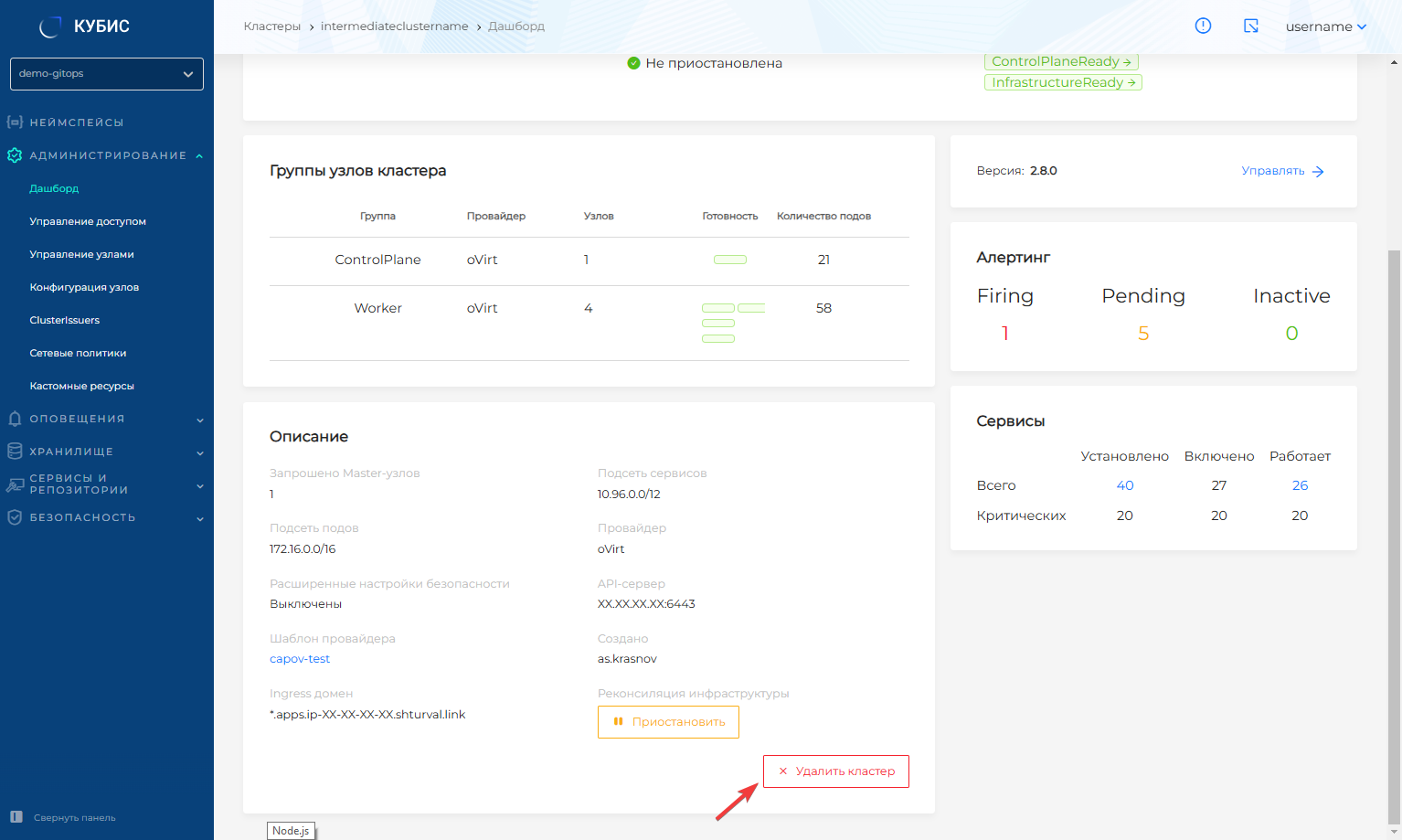The image size is (1402, 840).
Task: Click the Оповещения bell icon
Action: click(15, 419)
